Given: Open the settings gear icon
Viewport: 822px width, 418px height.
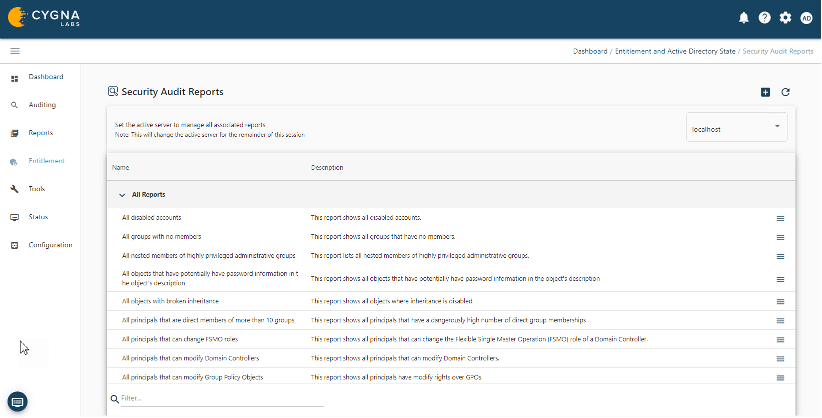Looking at the screenshot, I should 785,18.
